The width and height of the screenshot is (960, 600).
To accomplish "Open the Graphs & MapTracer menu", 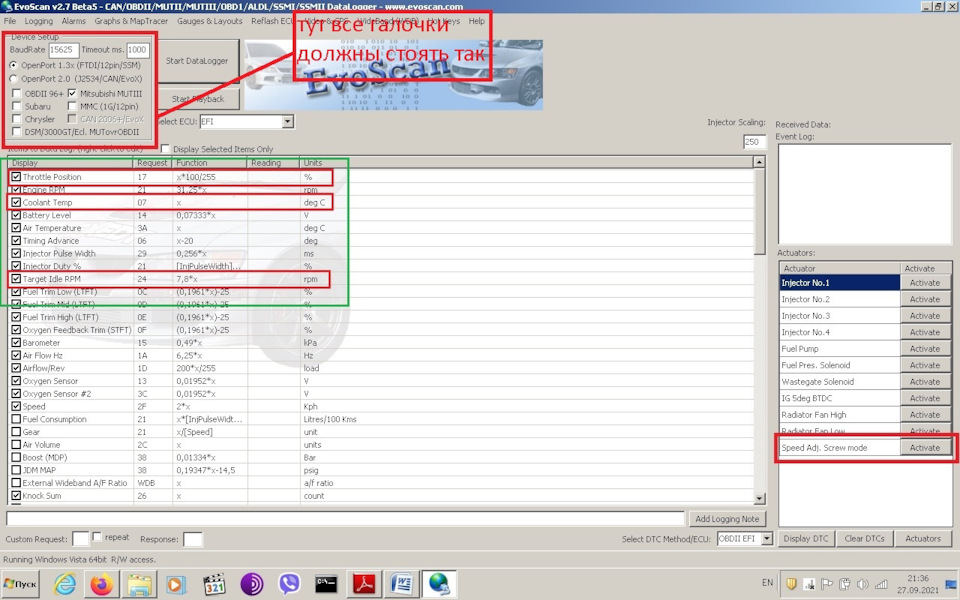I will click(x=131, y=21).
